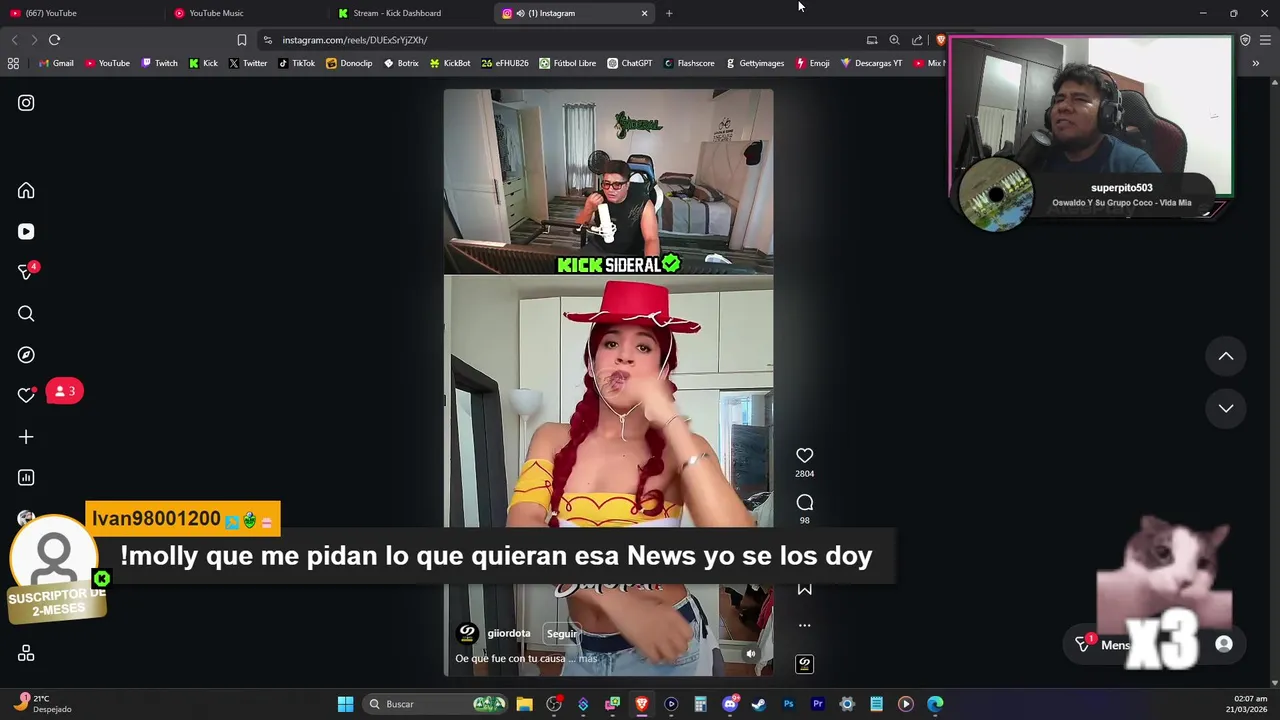1280x720 pixels.
Task: Open floating messages icon at bottom right
Action: 1083,645
